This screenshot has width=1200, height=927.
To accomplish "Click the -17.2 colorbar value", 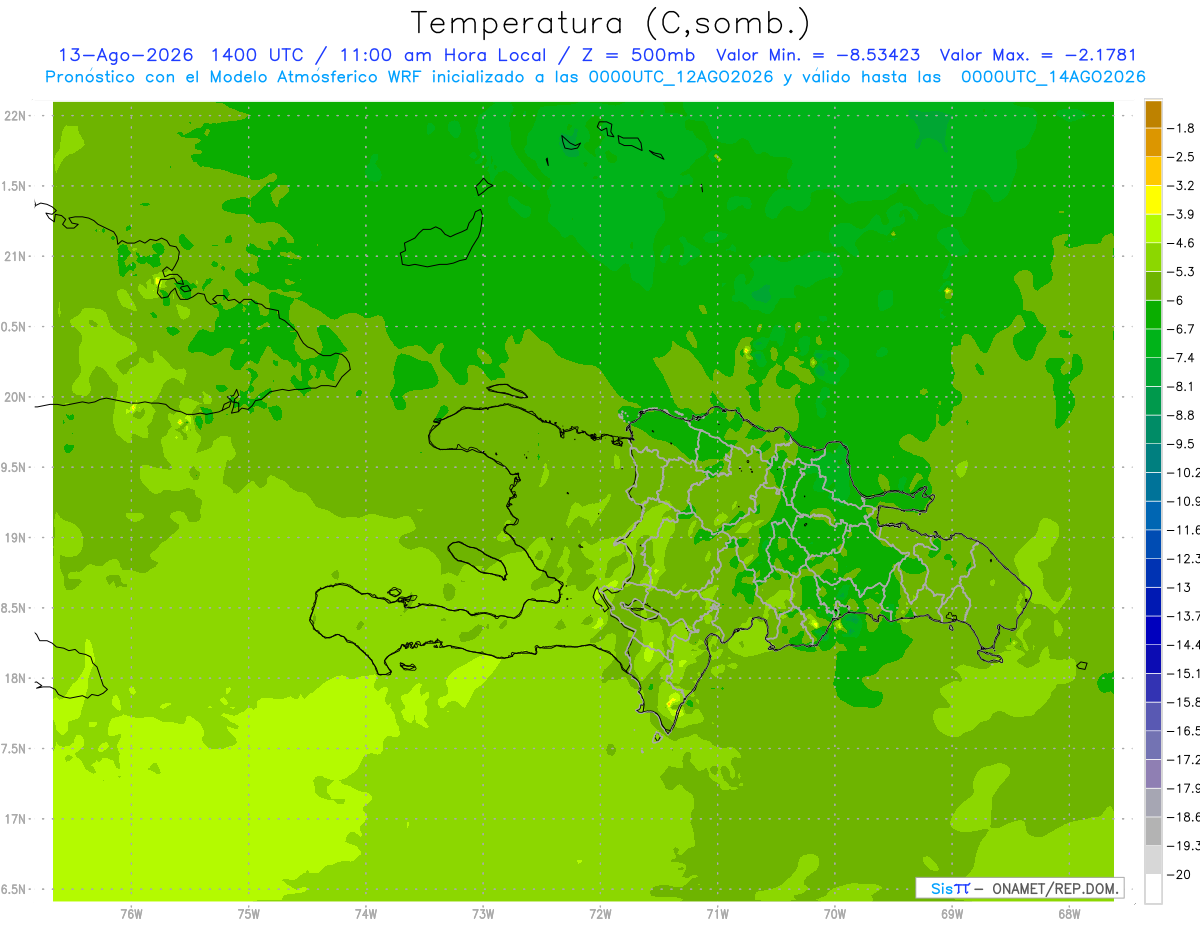I will [x=1183, y=759].
